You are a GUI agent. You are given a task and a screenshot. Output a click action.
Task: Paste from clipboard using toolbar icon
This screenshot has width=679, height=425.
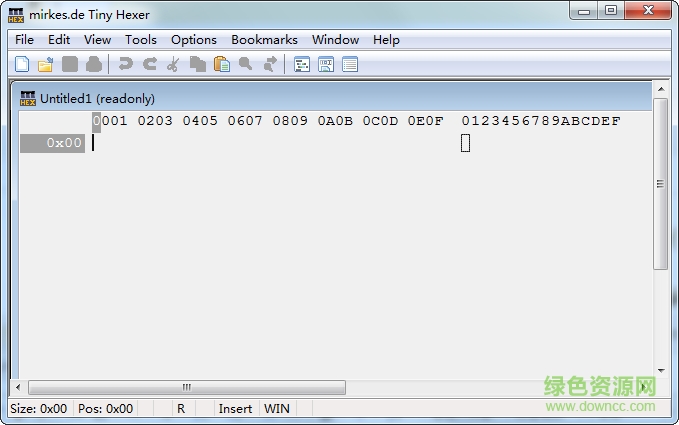pyautogui.click(x=222, y=64)
